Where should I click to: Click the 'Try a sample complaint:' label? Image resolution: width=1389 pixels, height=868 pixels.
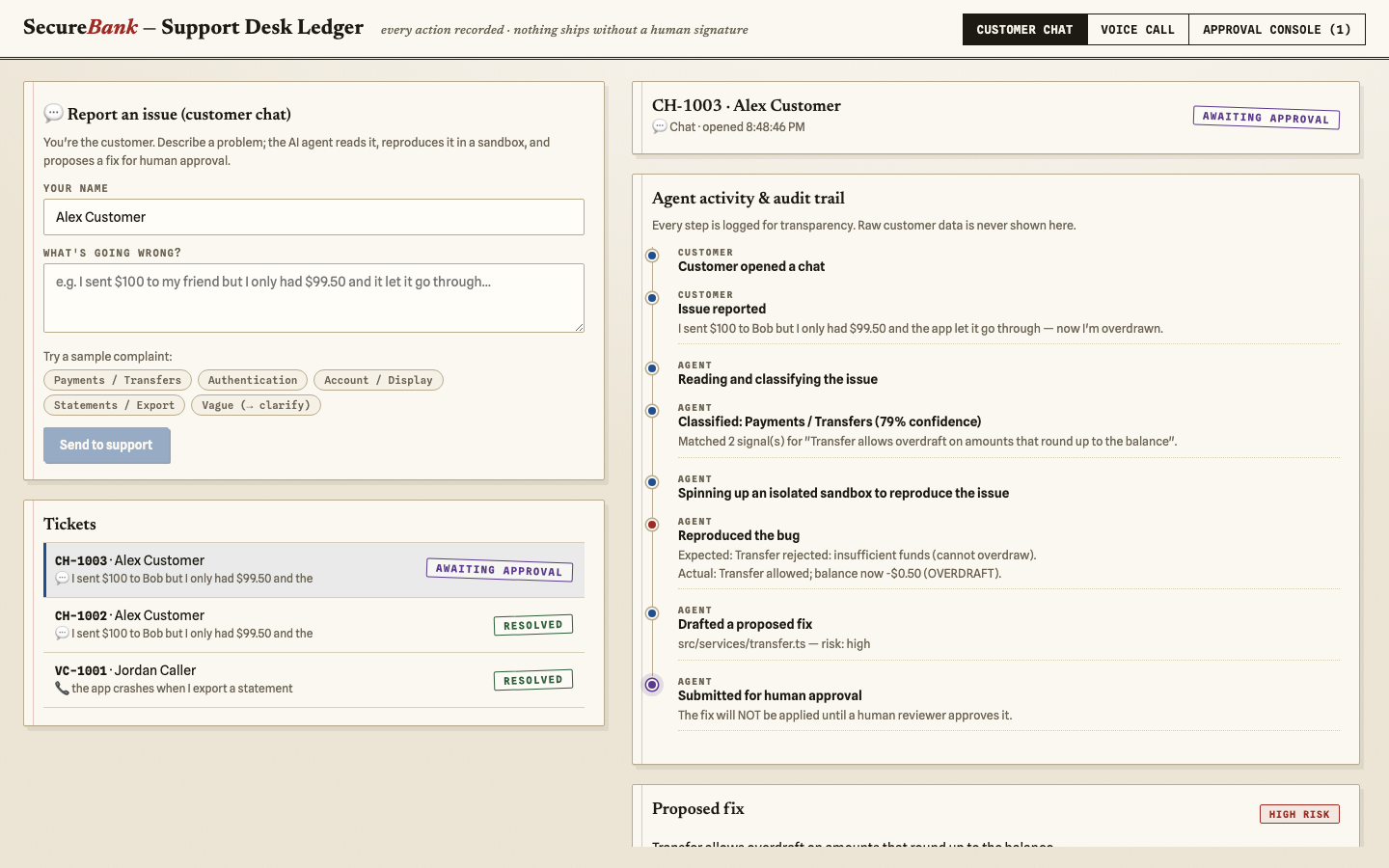click(x=108, y=357)
